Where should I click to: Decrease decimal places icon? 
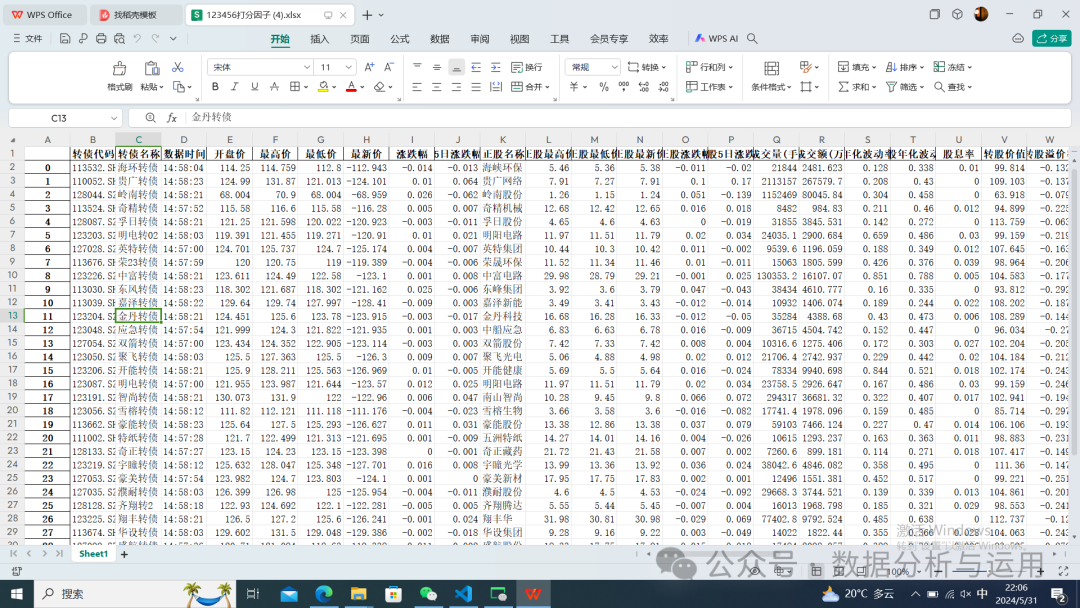[663, 87]
